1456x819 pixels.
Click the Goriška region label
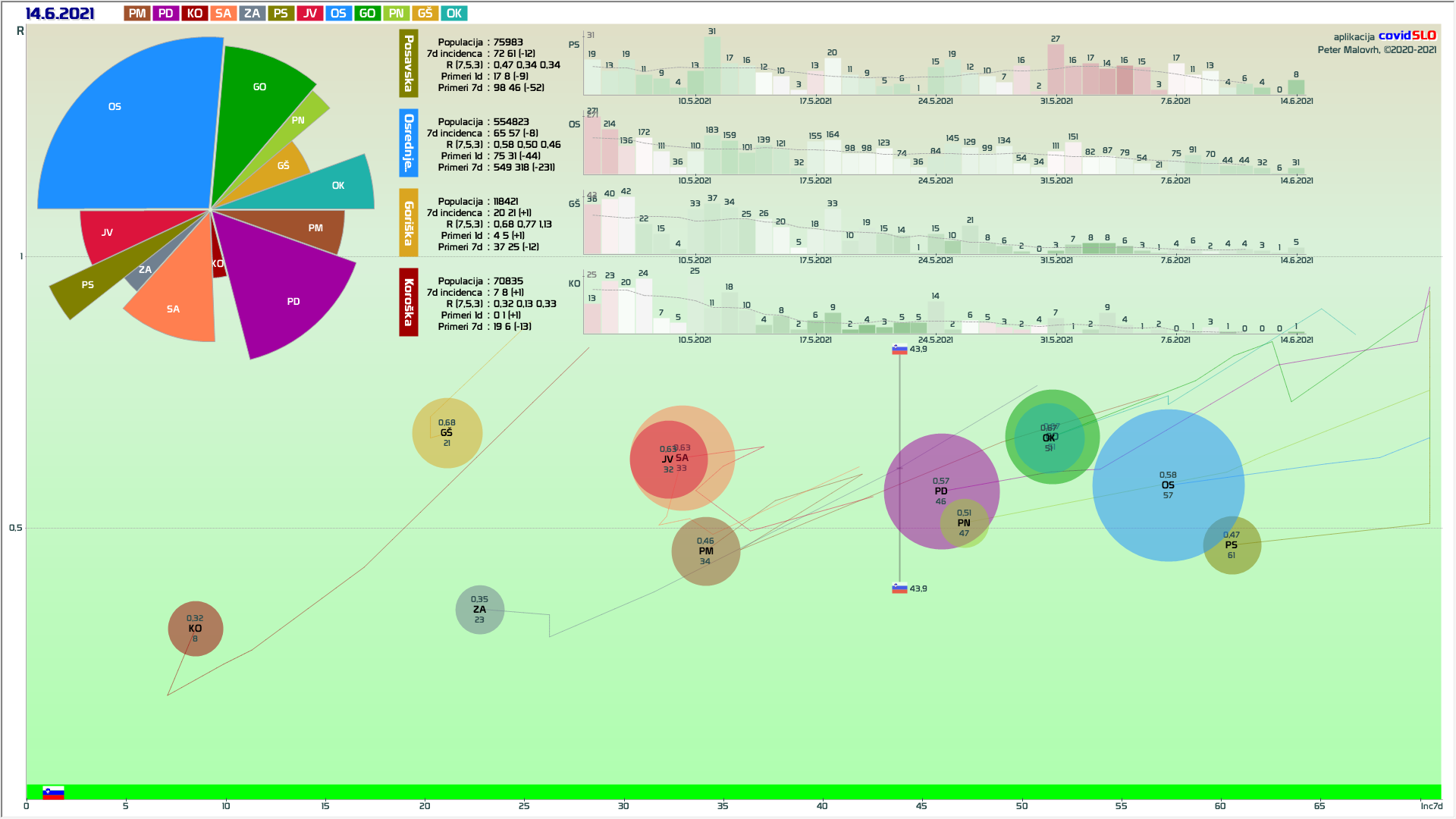(409, 222)
